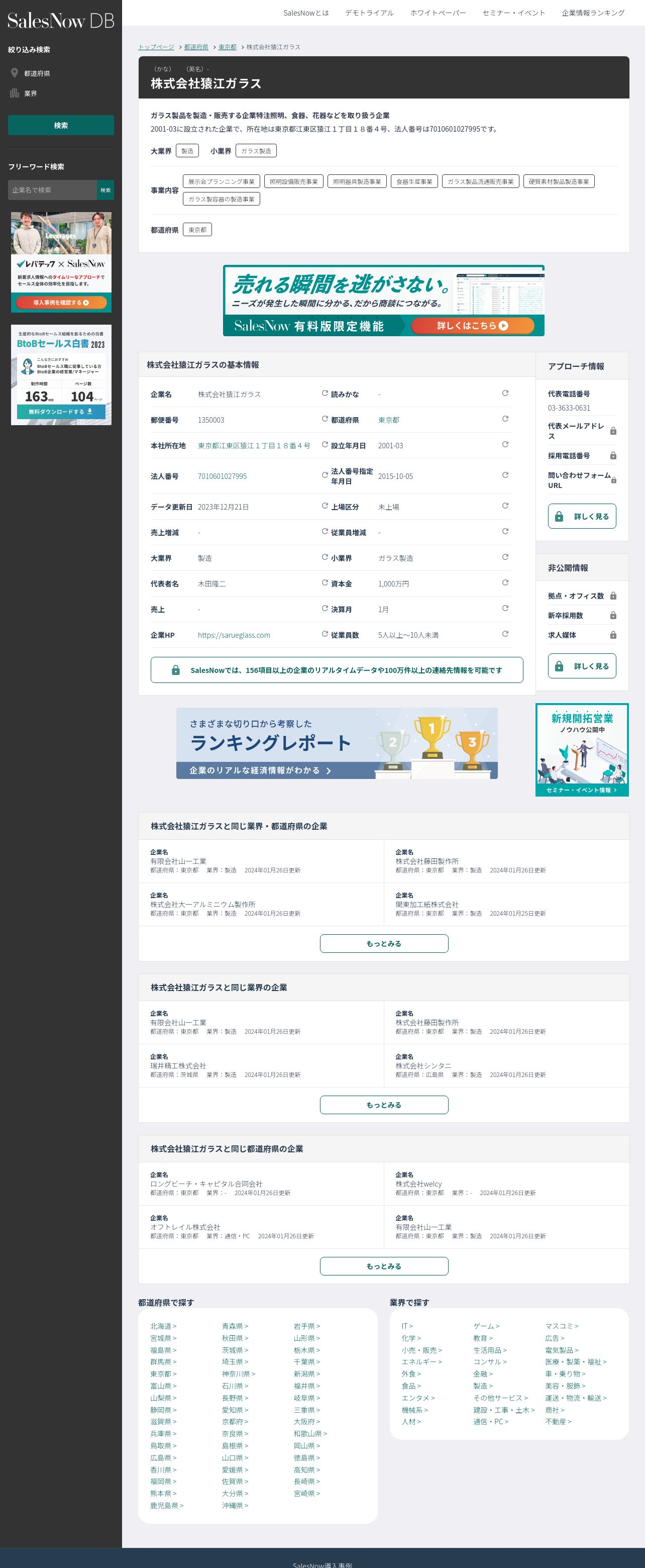Click the SalesNowでは、156項目以上 locked banner button
645x1568 pixels.
click(x=337, y=669)
